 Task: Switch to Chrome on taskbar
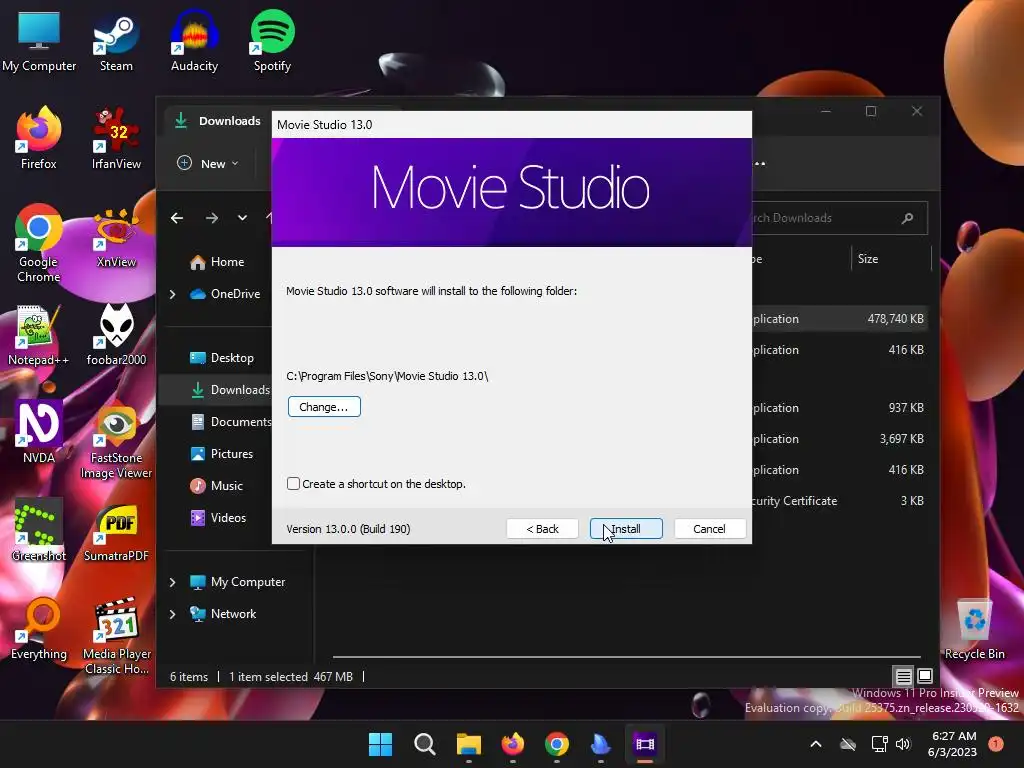556,744
